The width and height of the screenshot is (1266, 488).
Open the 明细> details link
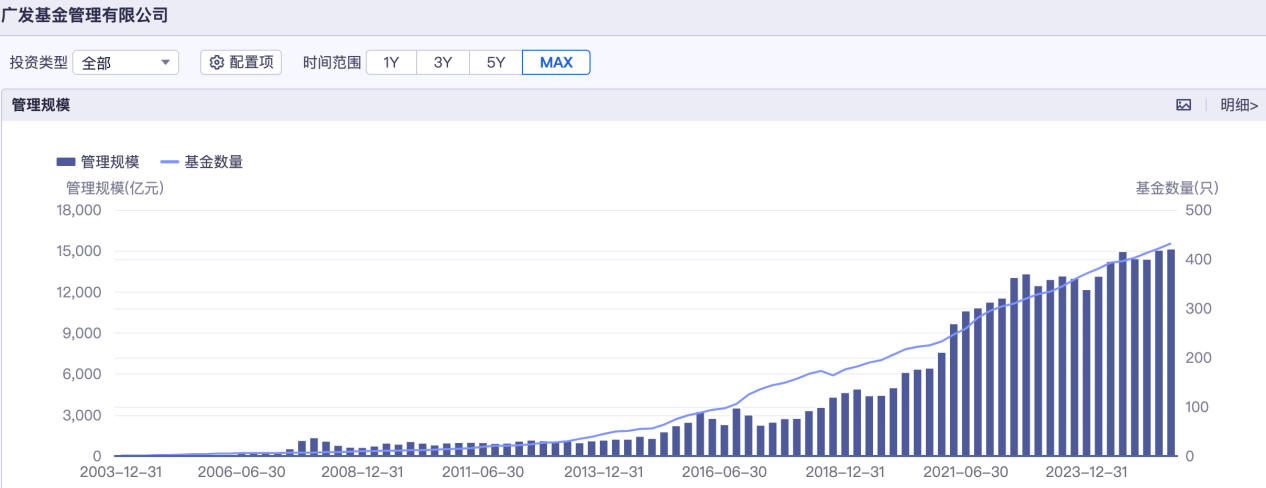1238,105
